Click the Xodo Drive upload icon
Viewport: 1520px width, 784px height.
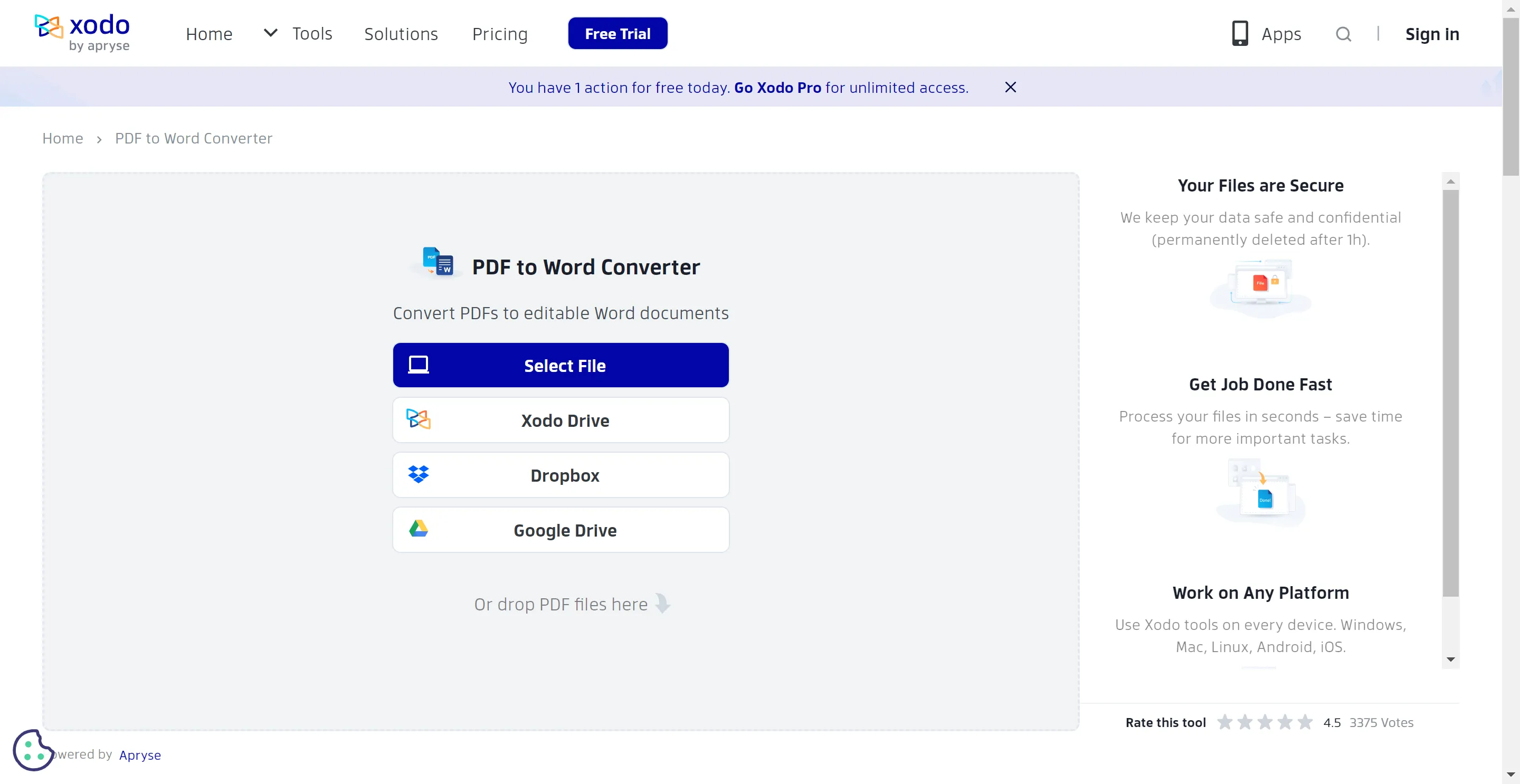pos(418,420)
